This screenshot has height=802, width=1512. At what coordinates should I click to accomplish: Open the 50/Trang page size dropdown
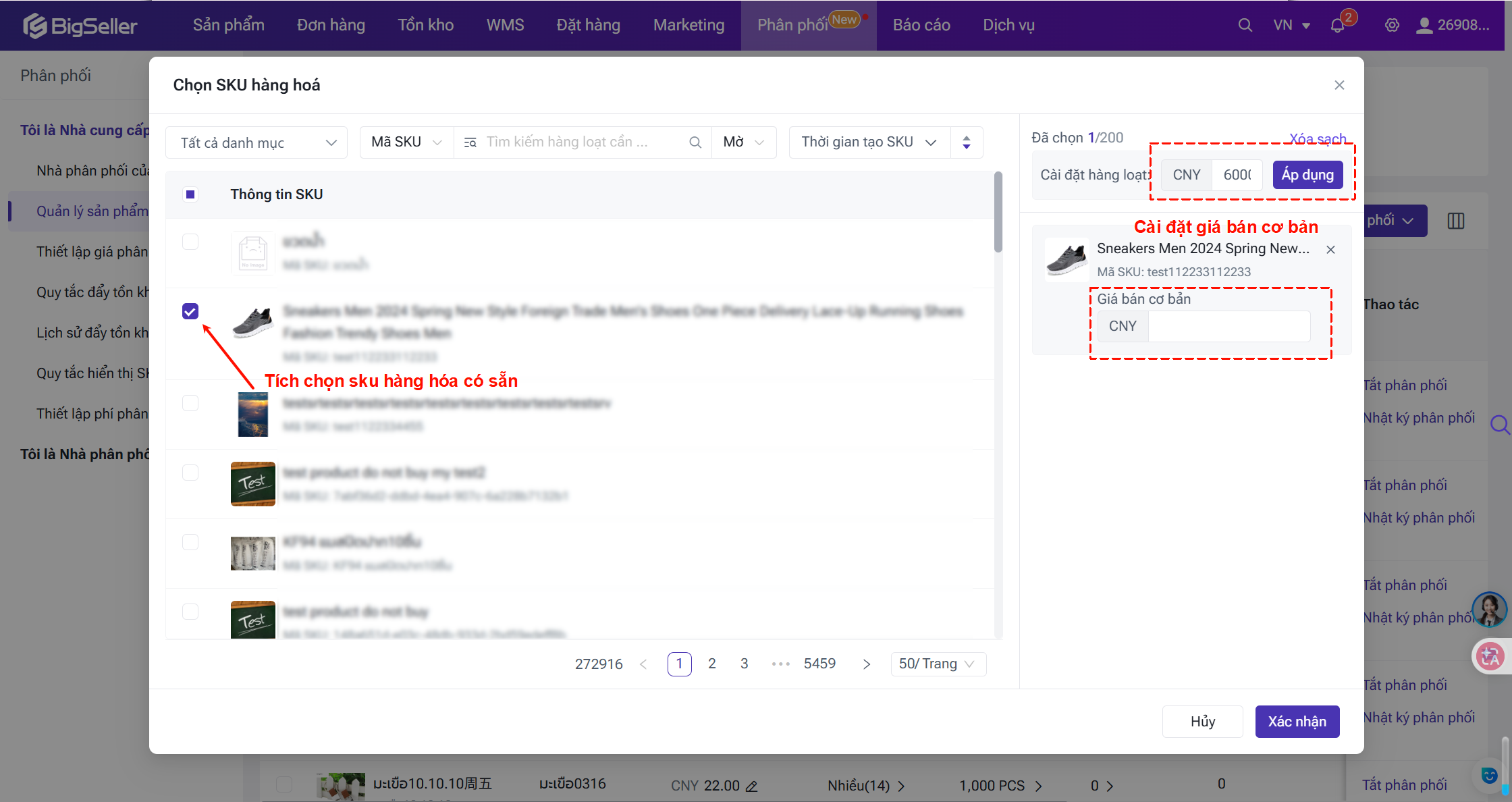(x=938, y=664)
